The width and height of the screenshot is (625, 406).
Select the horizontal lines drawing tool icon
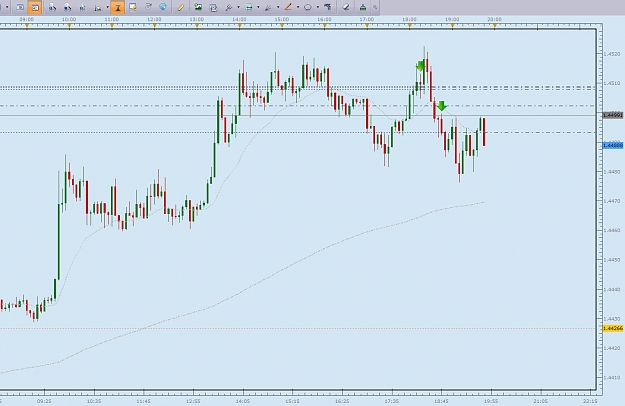249,7
